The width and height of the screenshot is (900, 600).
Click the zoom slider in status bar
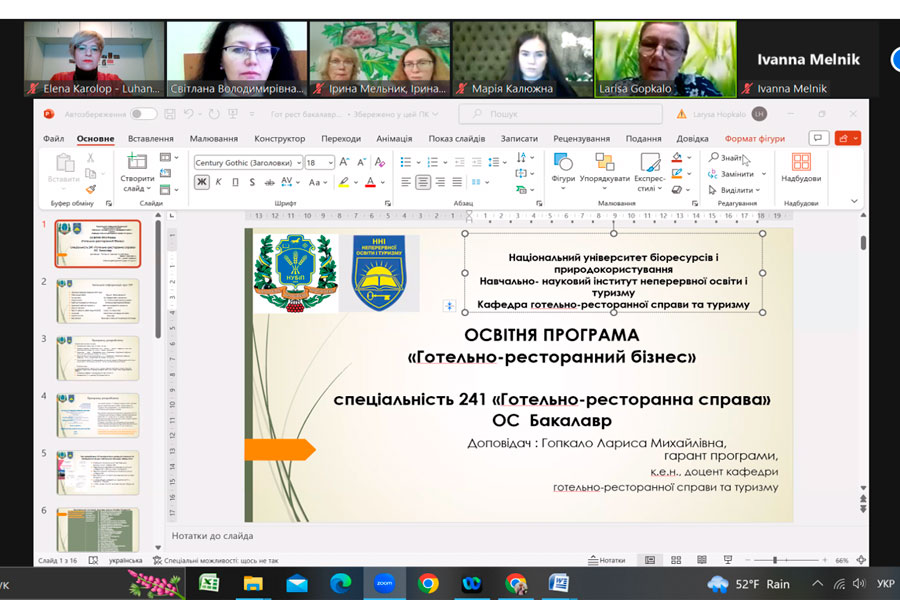[x=775, y=560]
